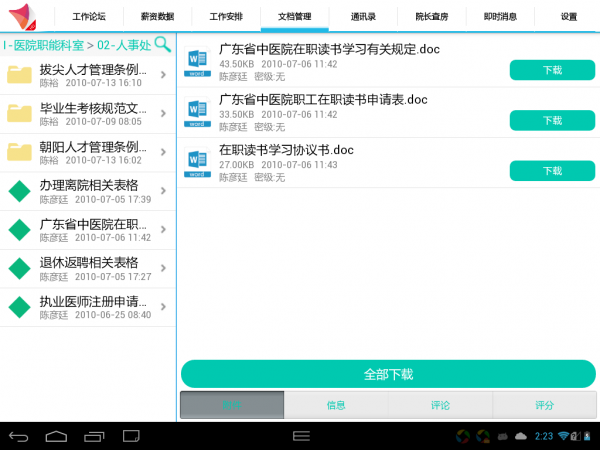Expand the 退休返聘相关表格 chevron arrow
This screenshot has height=450, width=600.
point(163,268)
